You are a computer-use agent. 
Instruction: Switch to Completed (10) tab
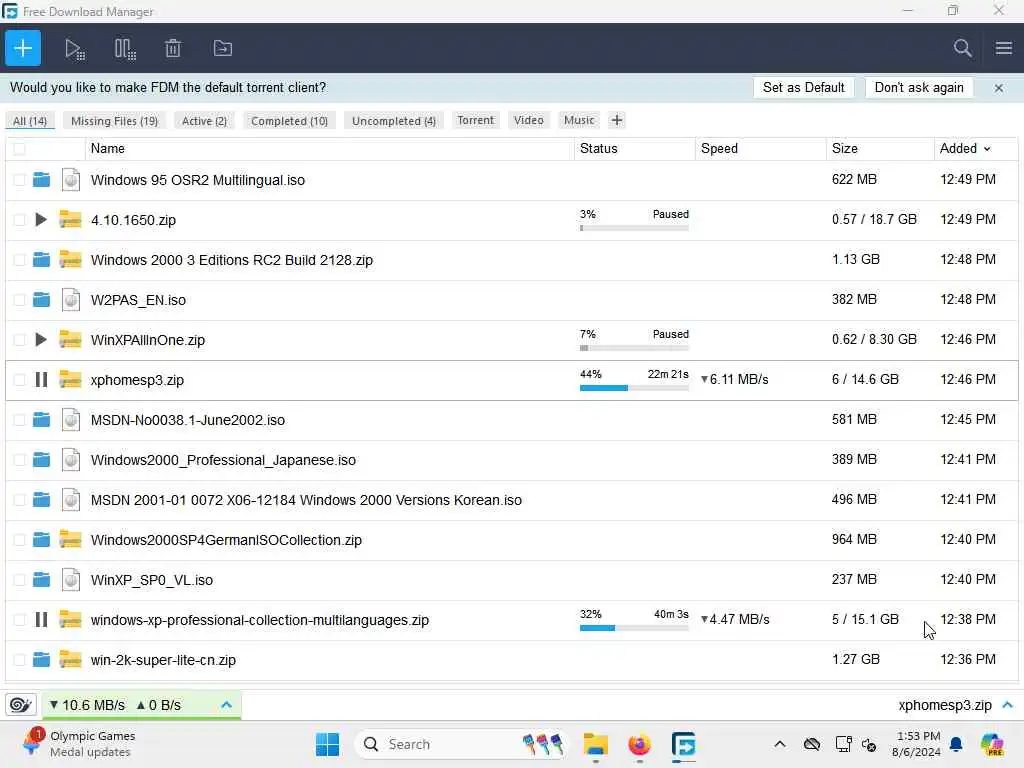(289, 121)
